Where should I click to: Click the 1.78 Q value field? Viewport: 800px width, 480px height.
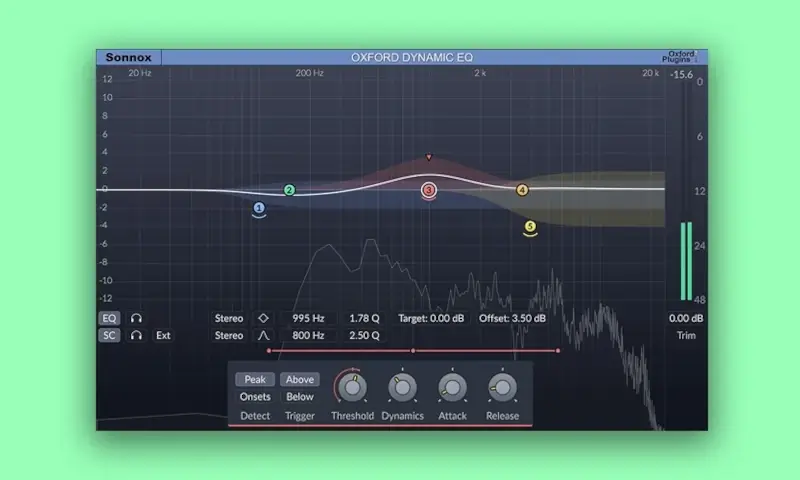(x=364, y=318)
